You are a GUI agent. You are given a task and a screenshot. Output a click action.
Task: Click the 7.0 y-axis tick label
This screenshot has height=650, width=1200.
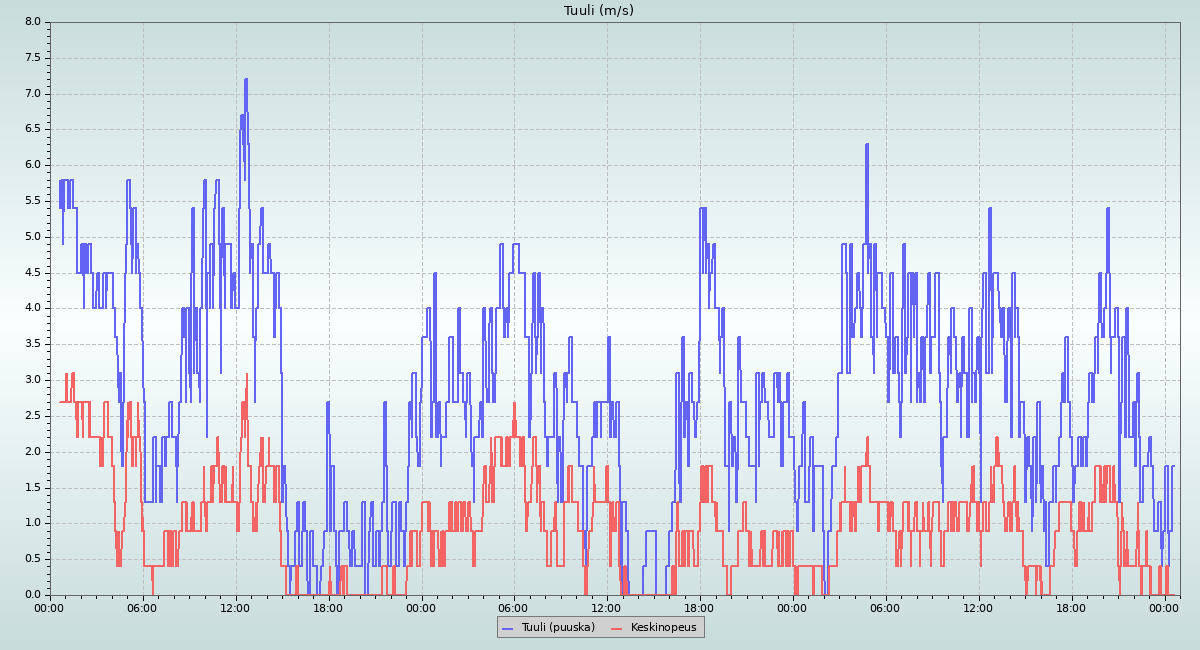click(x=33, y=94)
